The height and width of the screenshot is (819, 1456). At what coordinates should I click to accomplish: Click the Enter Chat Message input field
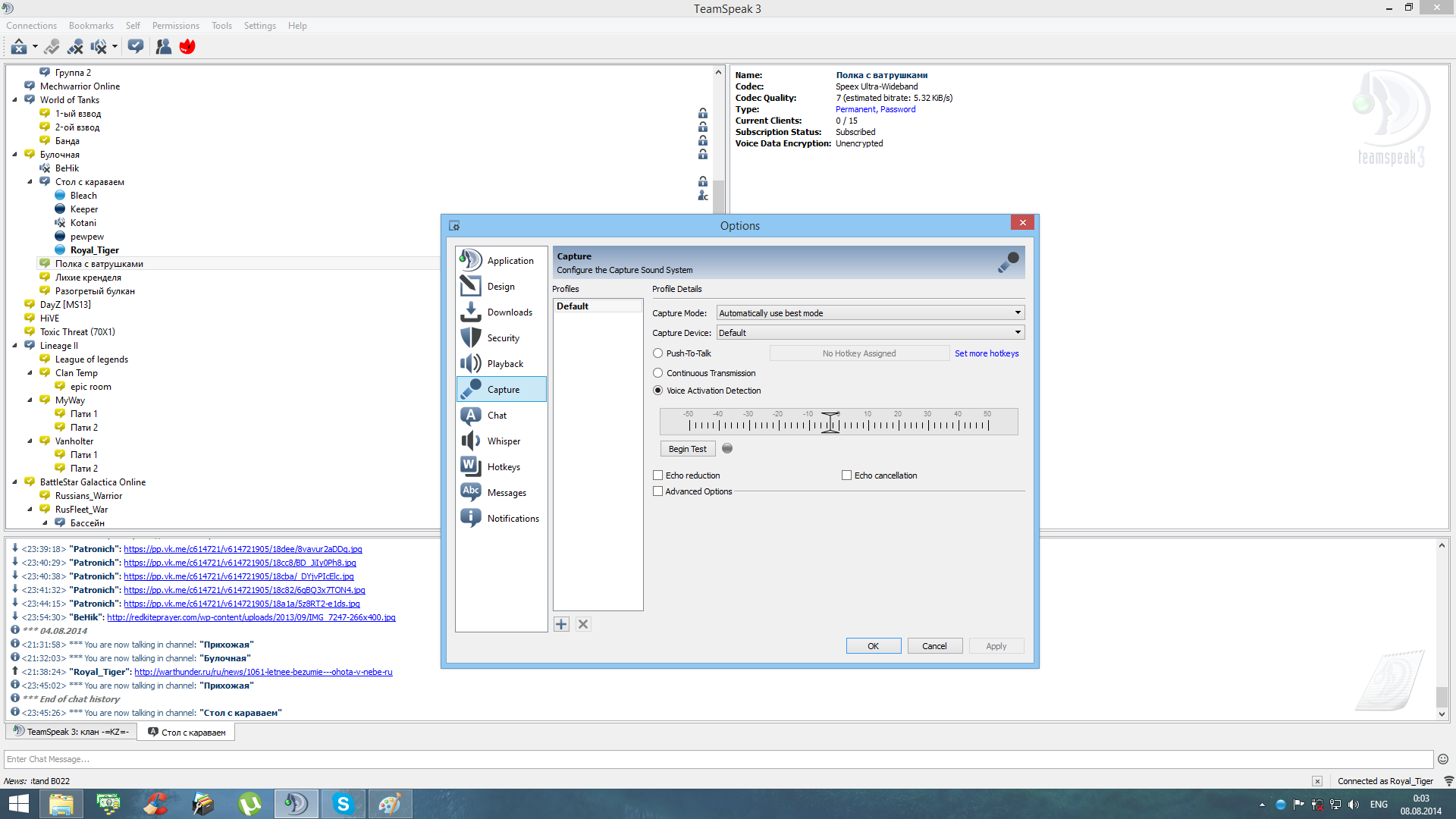tap(718, 759)
